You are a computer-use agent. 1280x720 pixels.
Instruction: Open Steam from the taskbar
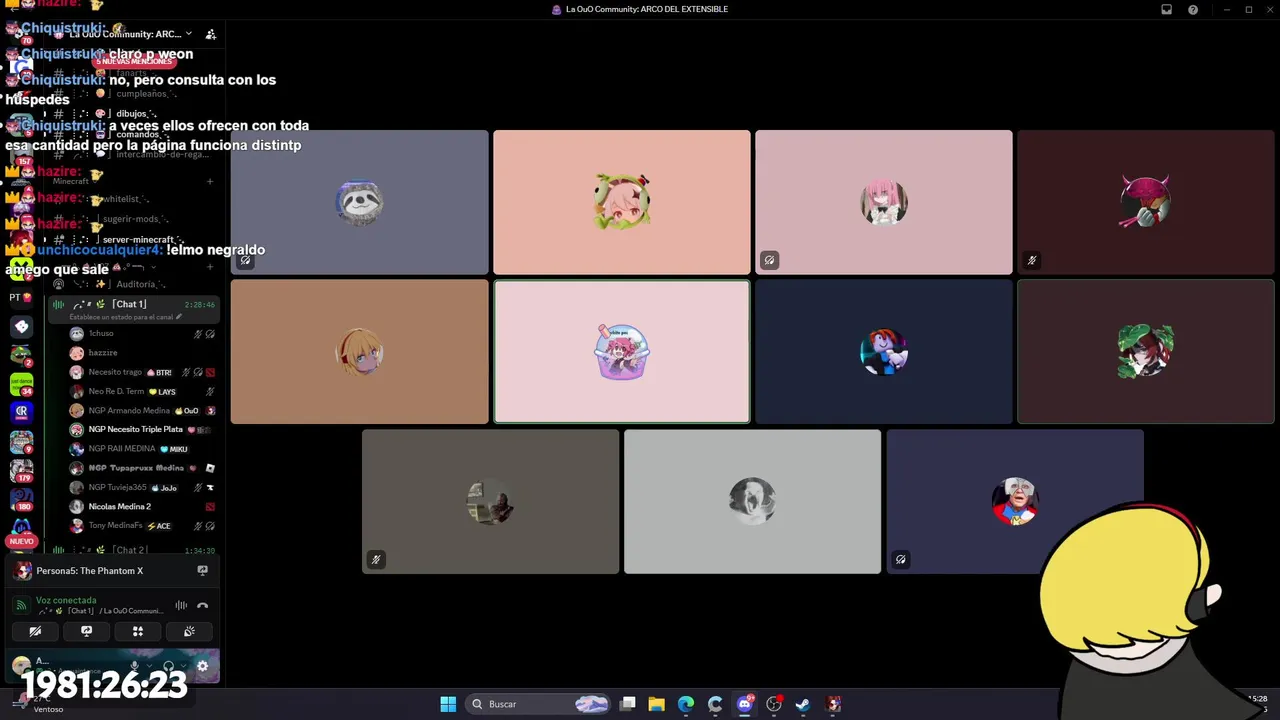[x=803, y=704]
